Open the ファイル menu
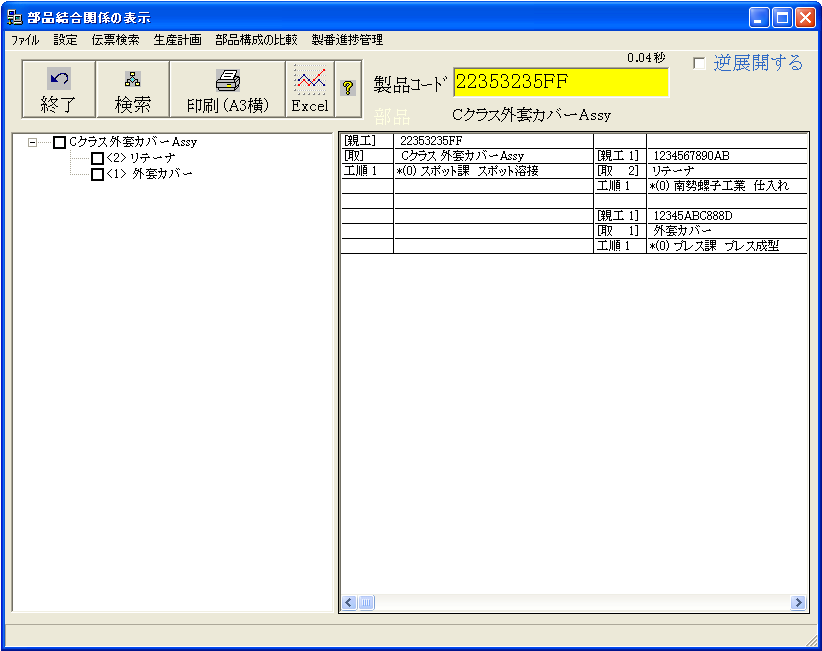The image size is (822, 651). tap(25, 40)
